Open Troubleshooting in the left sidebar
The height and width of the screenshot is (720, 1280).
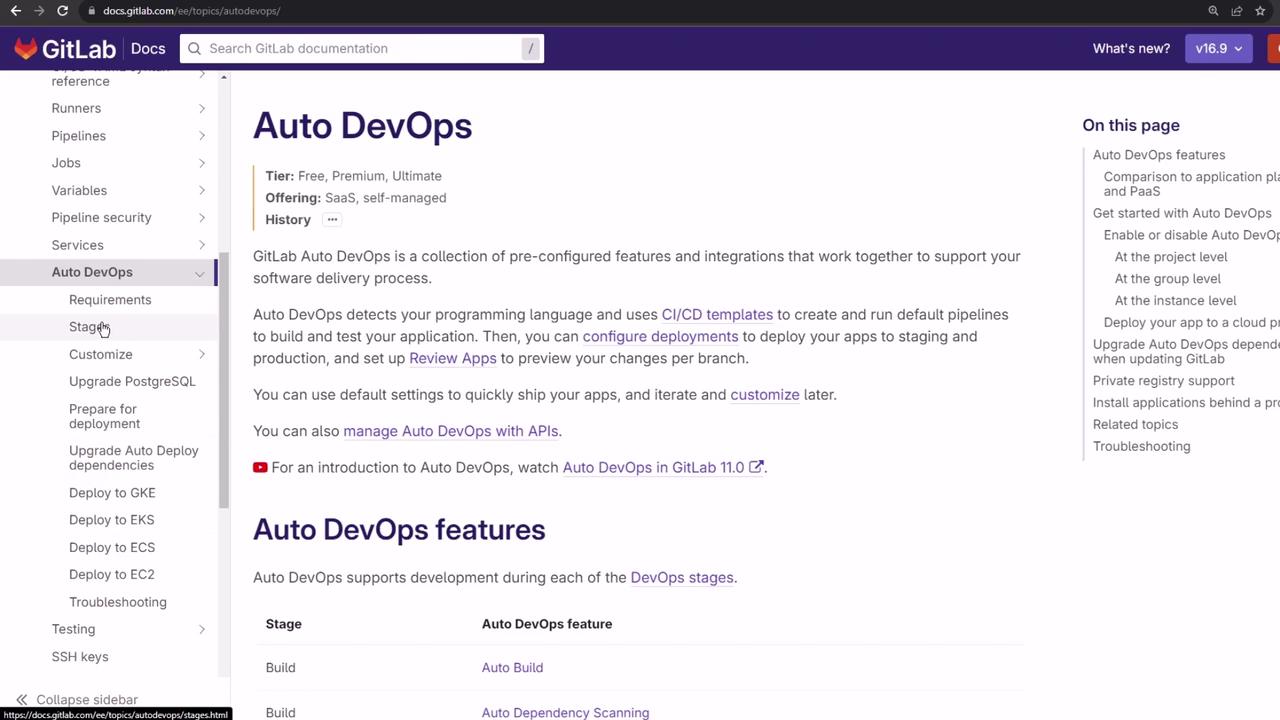pyautogui.click(x=118, y=602)
